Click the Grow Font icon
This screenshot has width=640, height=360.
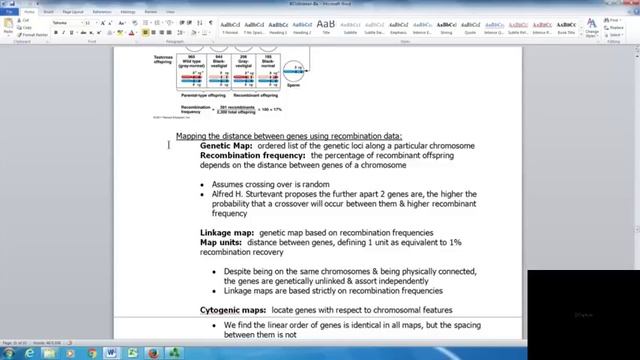pos(103,23)
